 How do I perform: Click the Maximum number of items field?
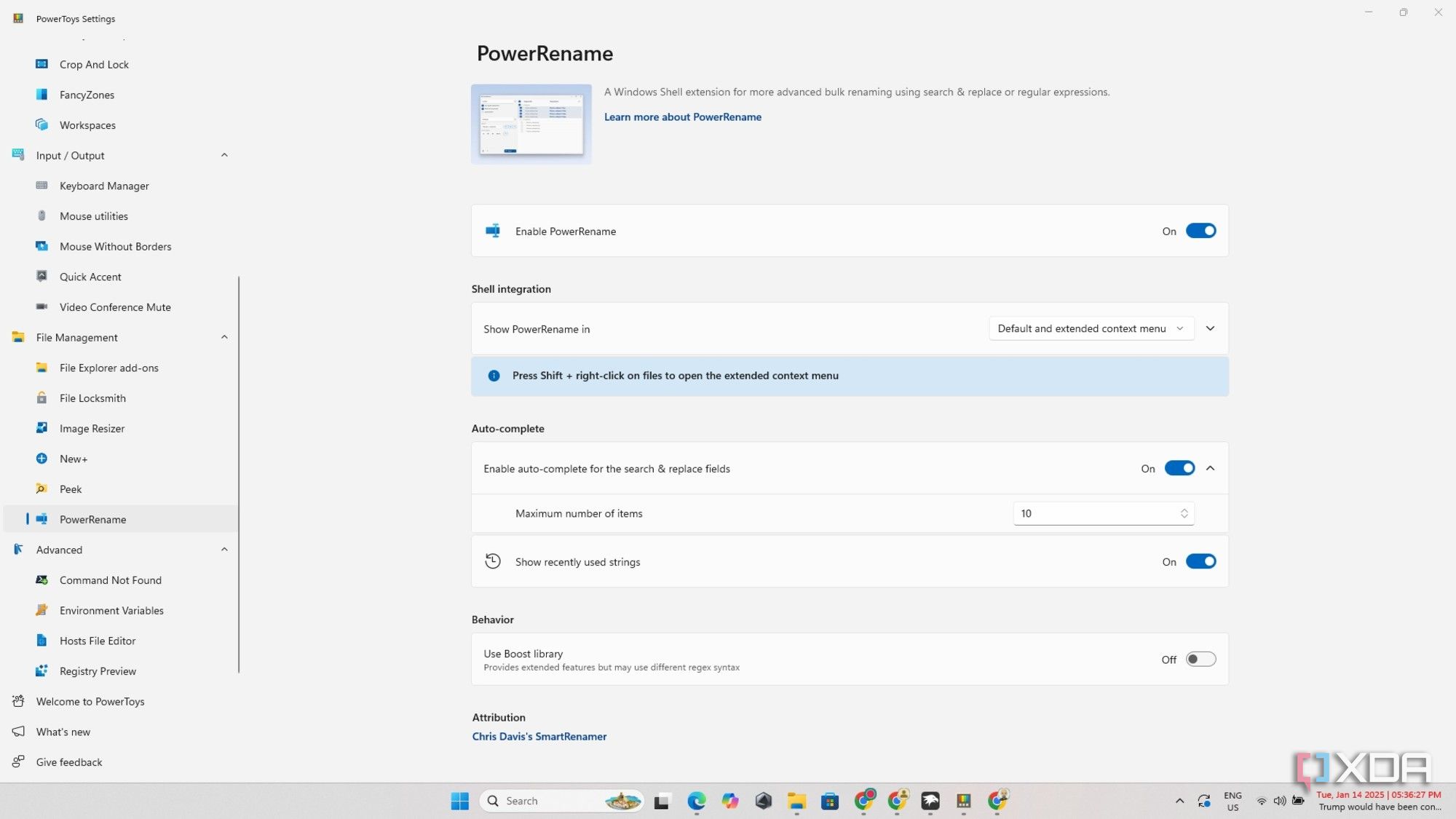[1103, 513]
